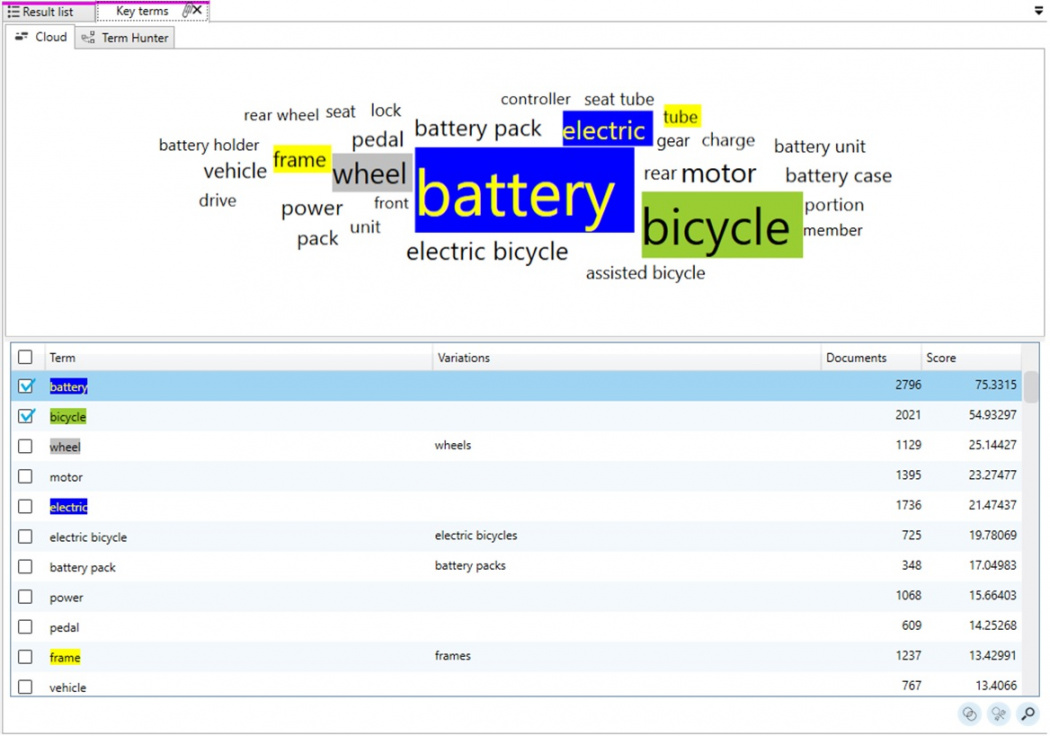This screenshot has width=1050, height=736.
Task: Close the Key terms tab
Action: tap(198, 10)
